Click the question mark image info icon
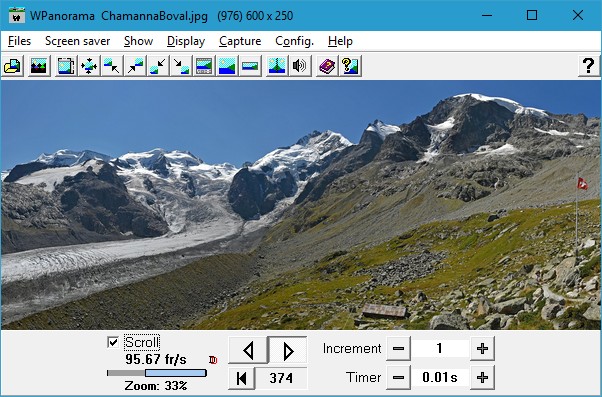 [350, 66]
